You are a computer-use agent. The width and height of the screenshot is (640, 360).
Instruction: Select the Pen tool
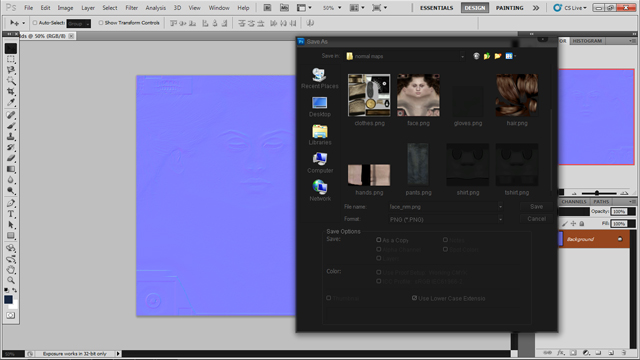point(11,203)
